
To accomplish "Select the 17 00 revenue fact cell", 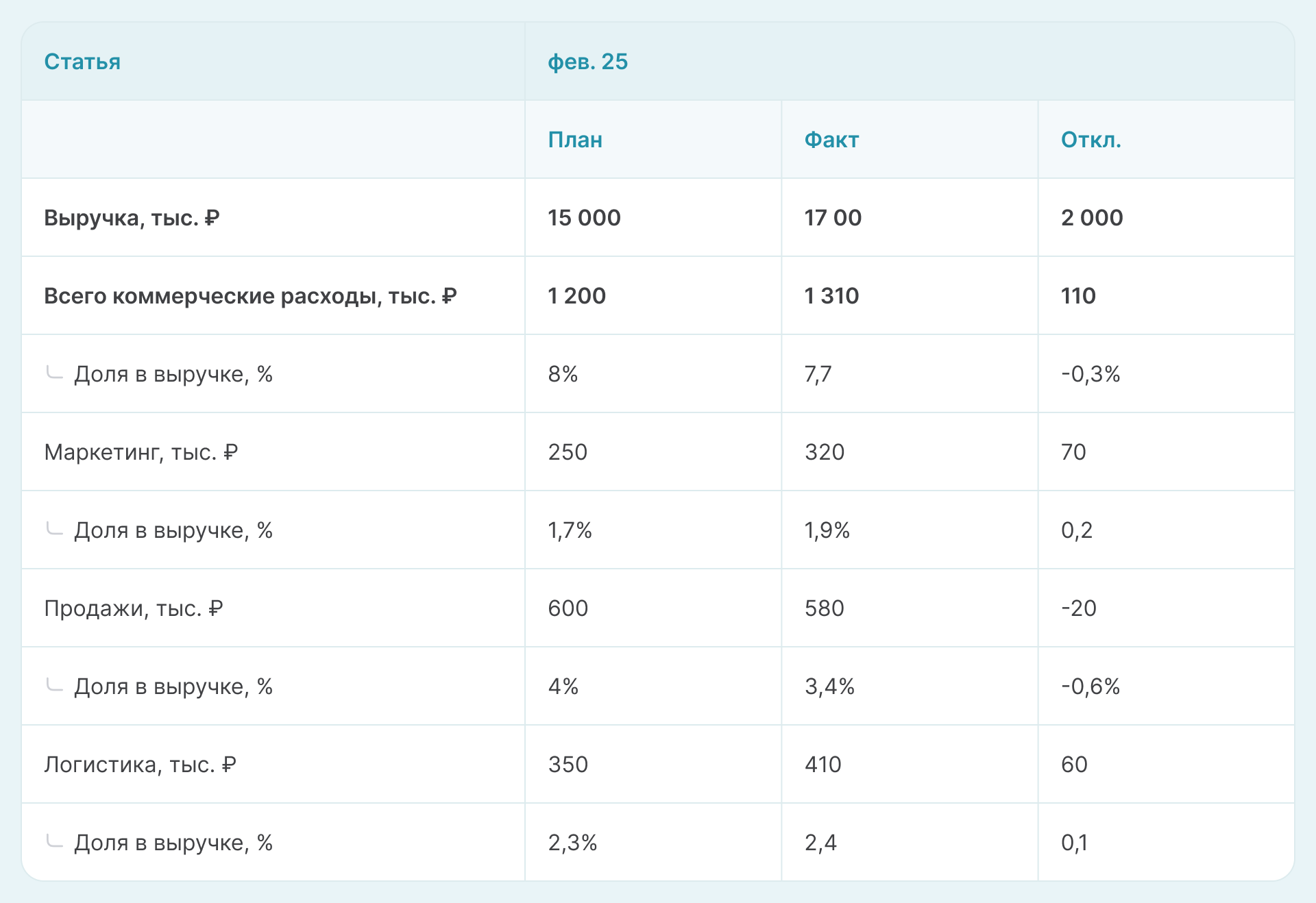I will [833, 218].
